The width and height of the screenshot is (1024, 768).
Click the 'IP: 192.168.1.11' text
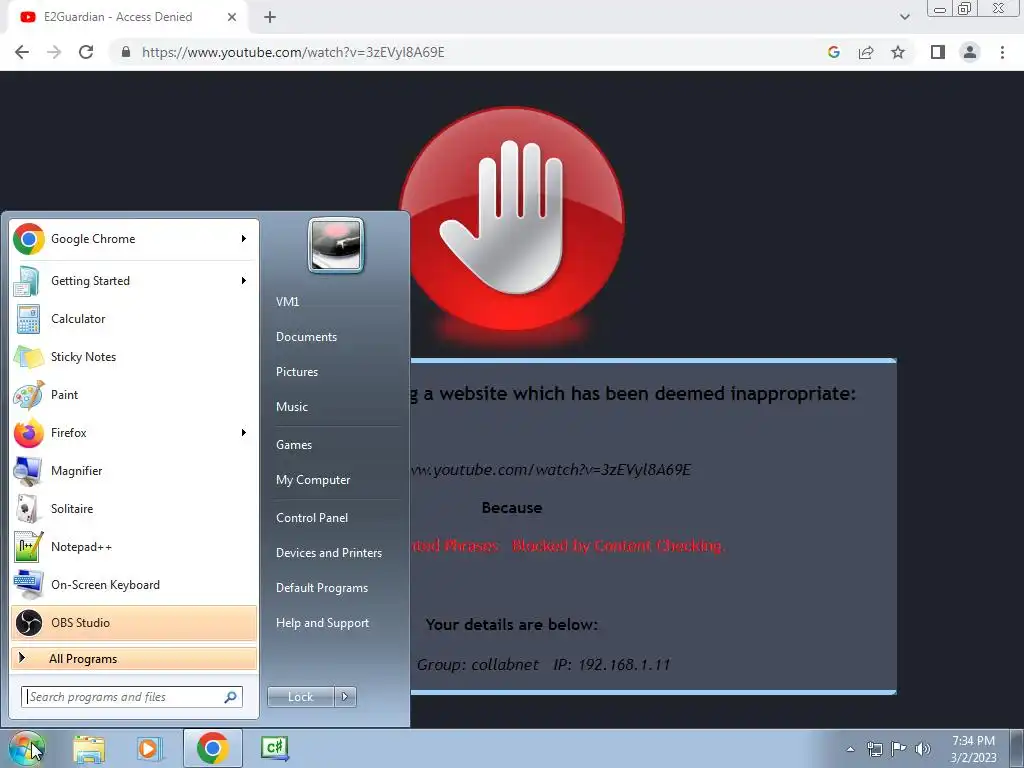click(x=612, y=665)
